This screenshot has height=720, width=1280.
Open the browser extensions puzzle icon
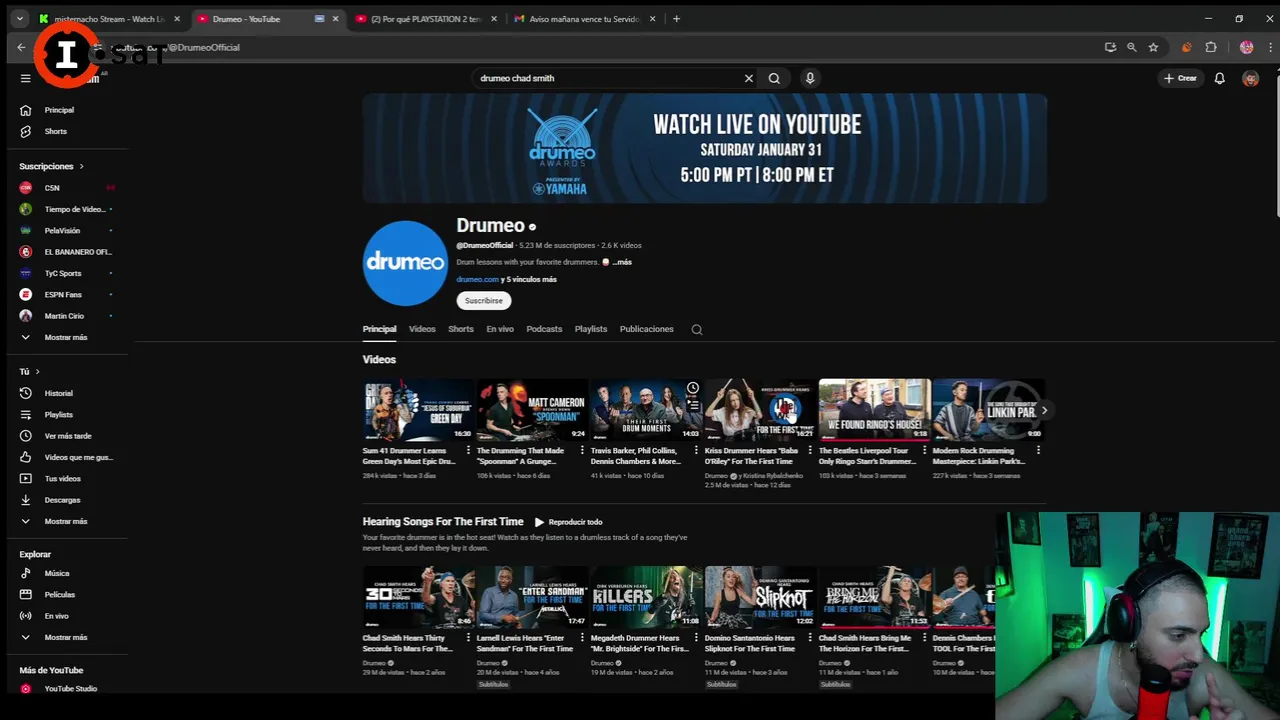tap(1211, 47)
